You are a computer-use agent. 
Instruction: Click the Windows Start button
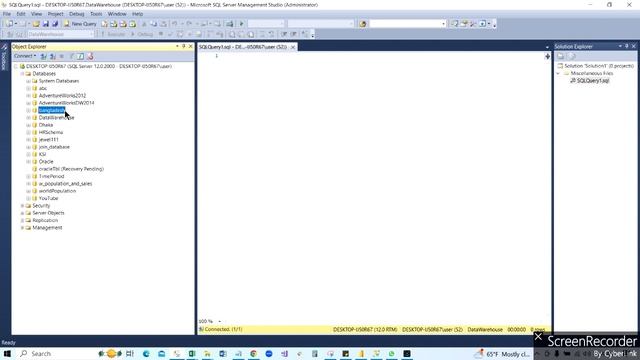point(7,353)
